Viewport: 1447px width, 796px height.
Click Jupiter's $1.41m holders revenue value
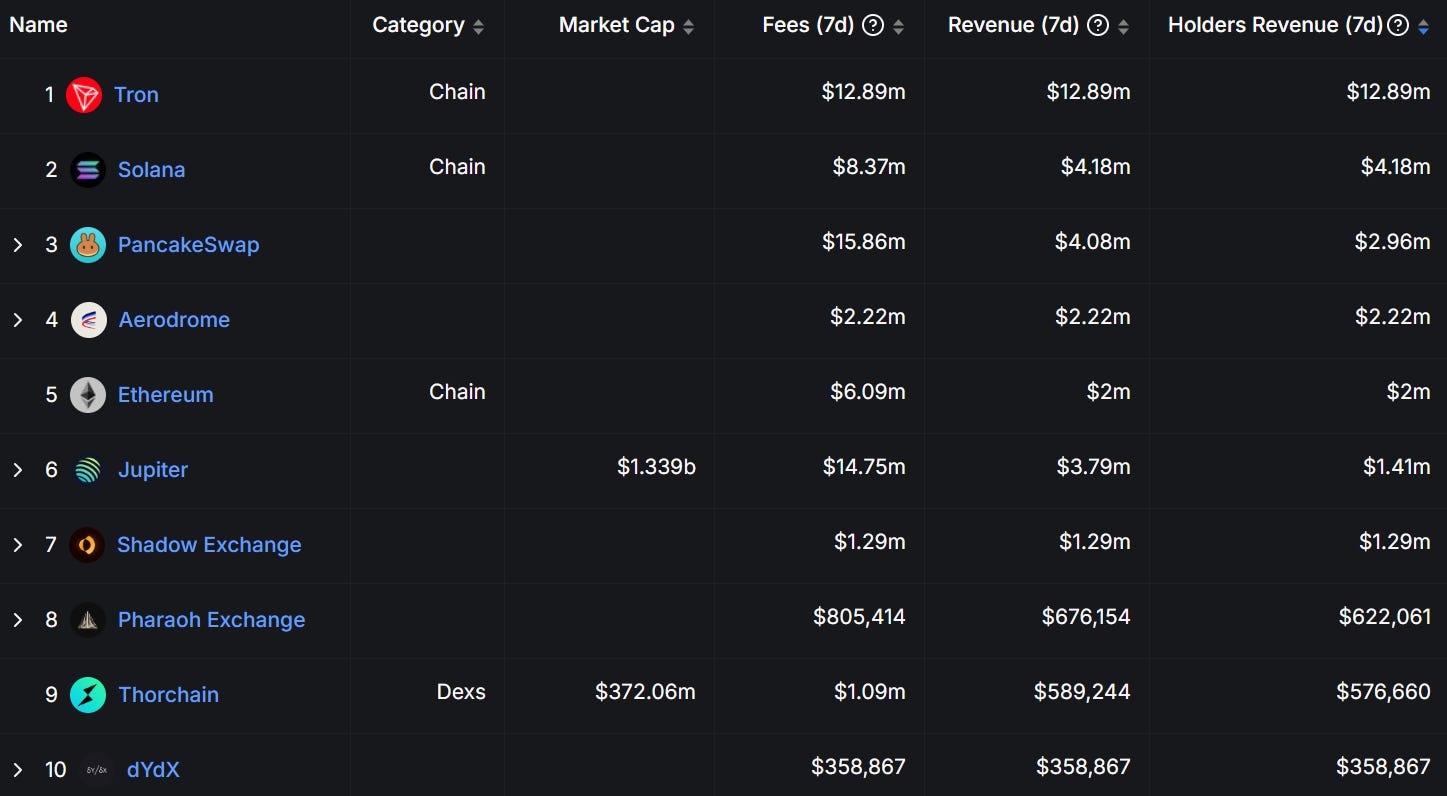pos(1397,467)
